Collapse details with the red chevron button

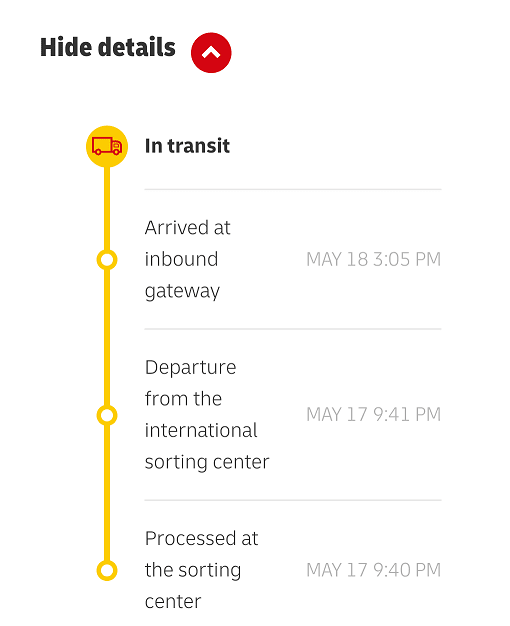[x=211, y=53]
